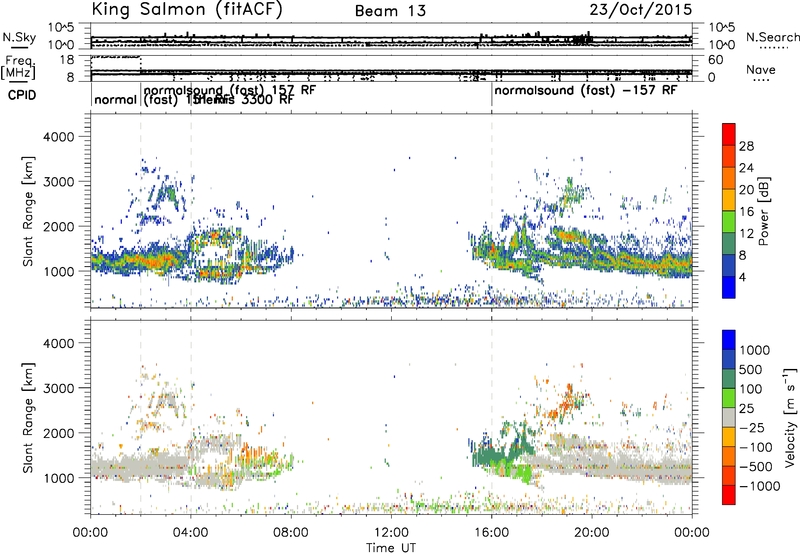This screenshot has width=800, height=554.
Task: Click the Velocity panel "Slant Range [km]" axis label
Action: 28,418
